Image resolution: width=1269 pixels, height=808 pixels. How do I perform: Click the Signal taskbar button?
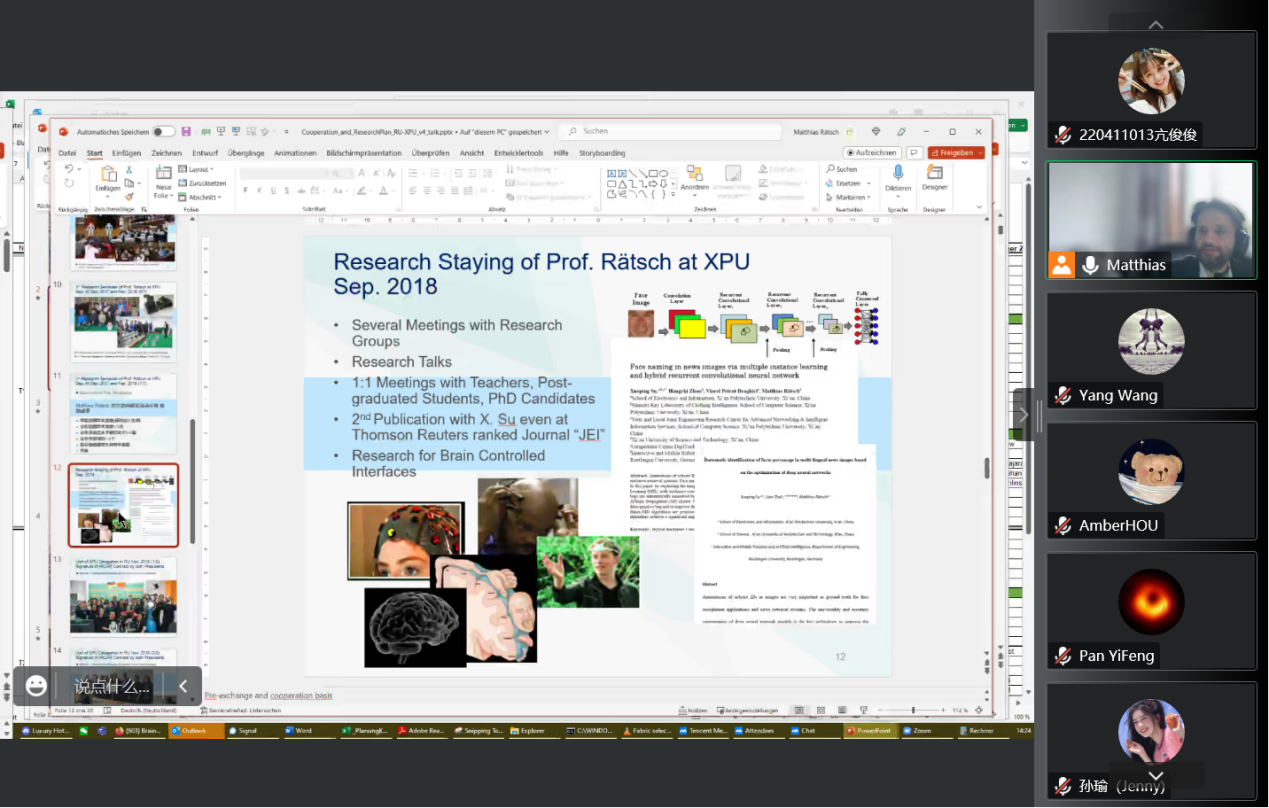(253, 731)
